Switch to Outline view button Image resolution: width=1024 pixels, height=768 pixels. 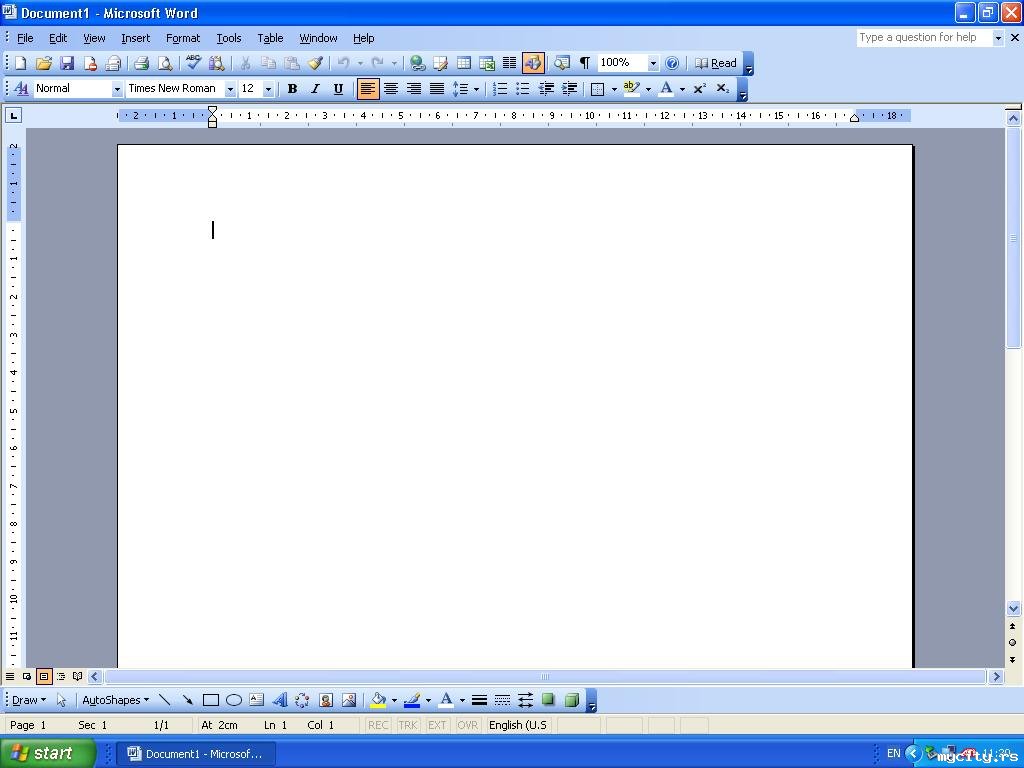[x=61, y=677]
